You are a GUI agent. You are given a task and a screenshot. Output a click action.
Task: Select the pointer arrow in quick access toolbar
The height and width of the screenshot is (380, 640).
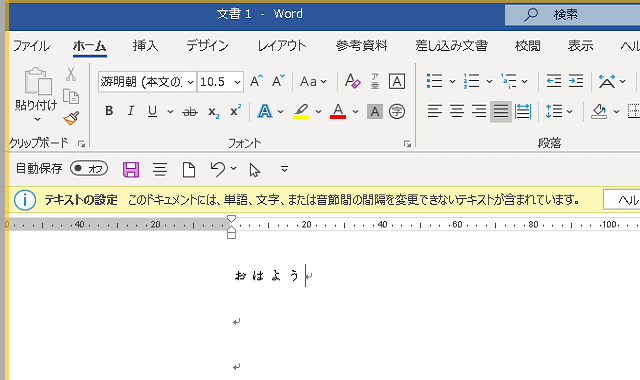tap(255, 170)
